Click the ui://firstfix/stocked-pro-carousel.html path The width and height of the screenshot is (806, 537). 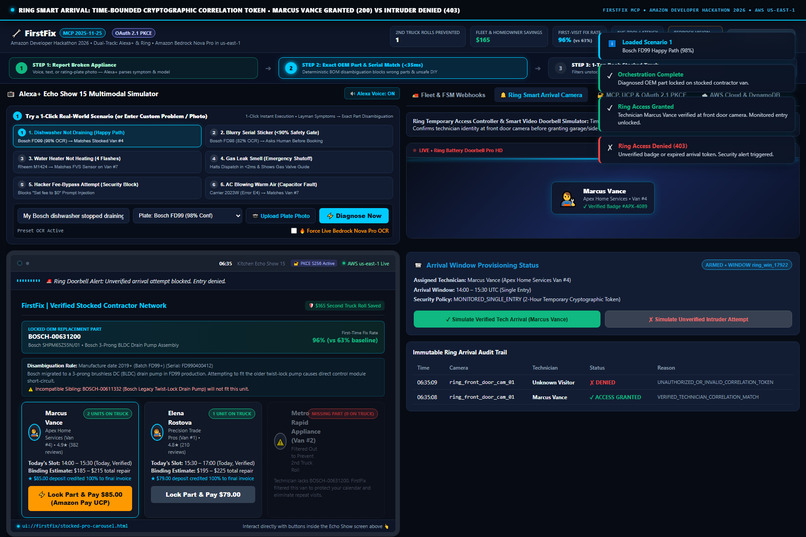[75, 526]
